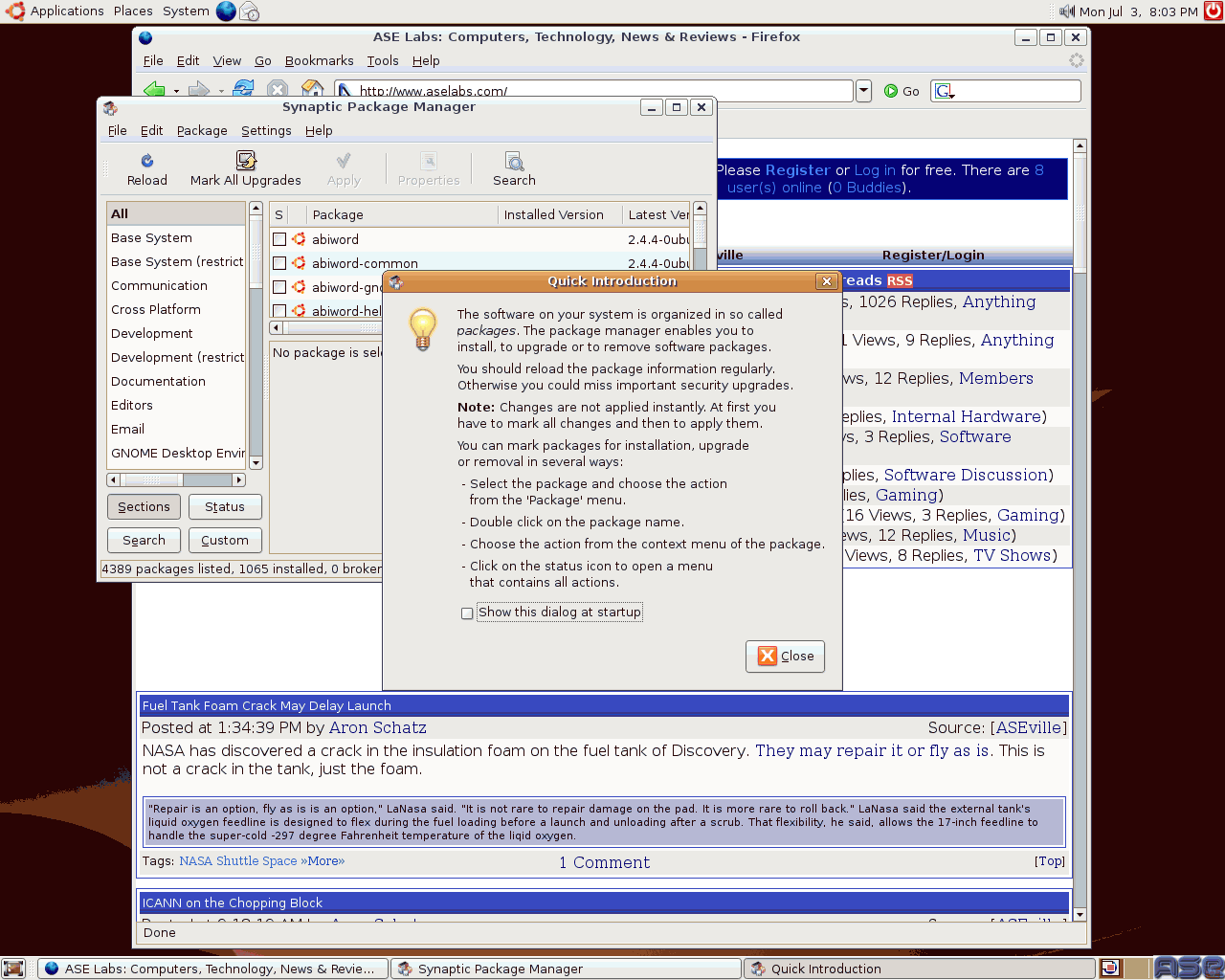Image resolution: width=1225 pixels, height=980 pixels.
Task: Click the clock showing Mon Jul 3, 8:03 PM
Action: tap(1139, 11)
